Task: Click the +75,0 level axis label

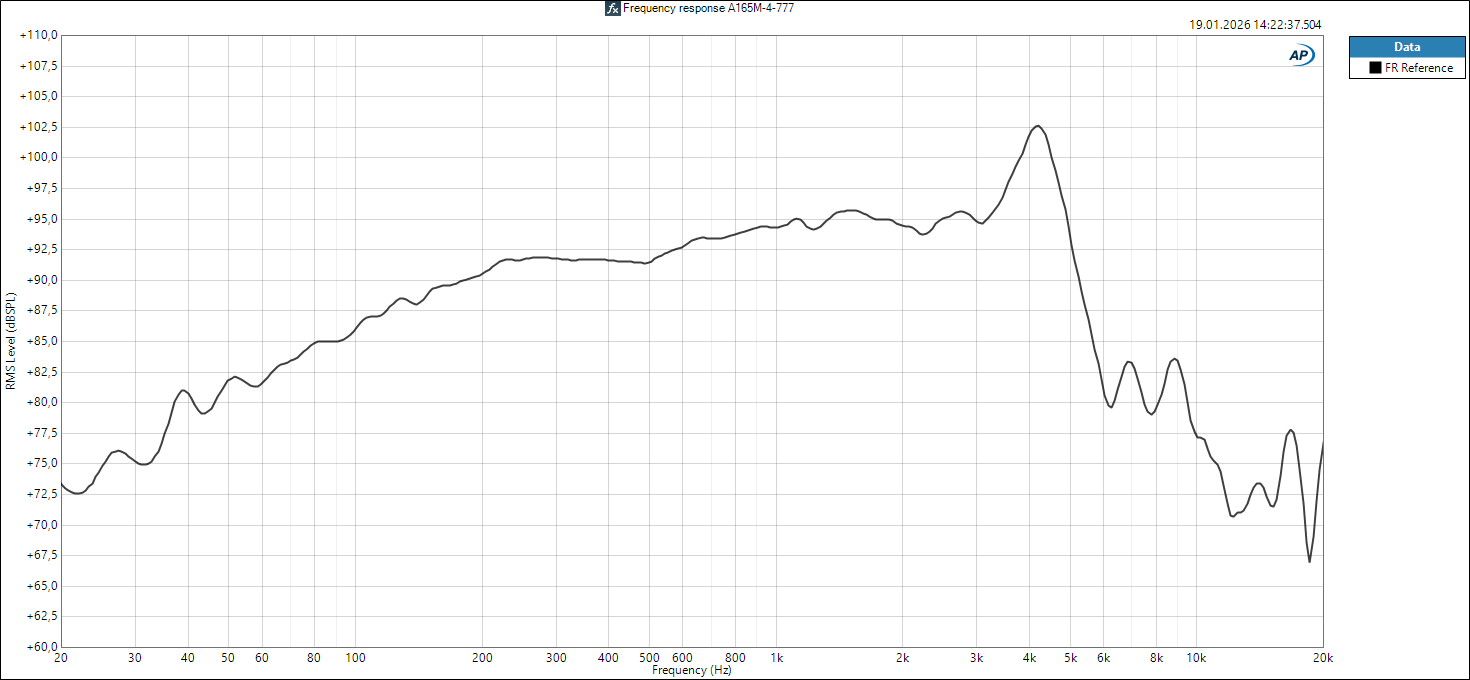Action: pos(42,463)
